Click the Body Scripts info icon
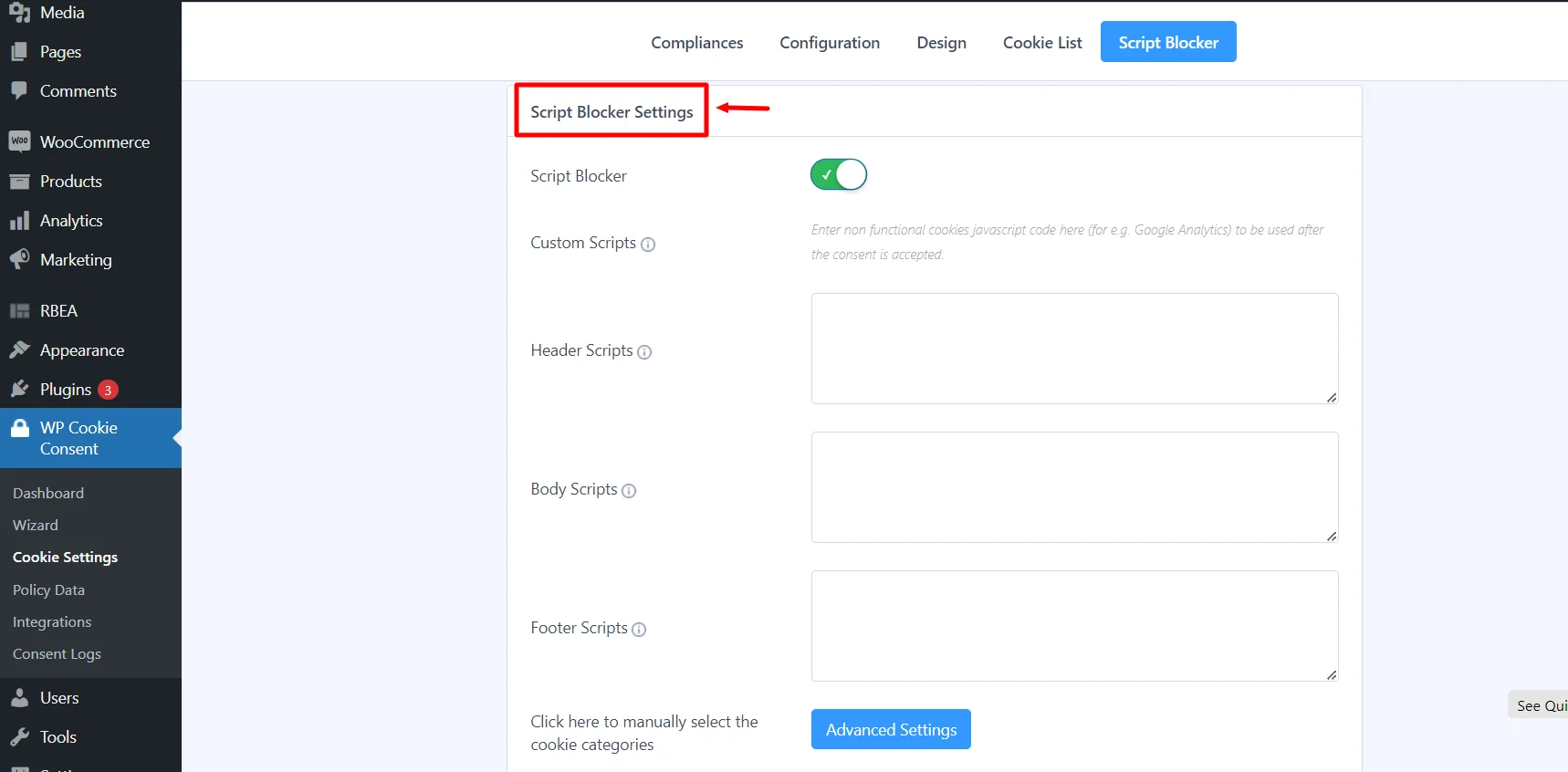Image resolution: width=1568 pixels, height=772 pixels. pyautogui.click(x=629, y=491)
